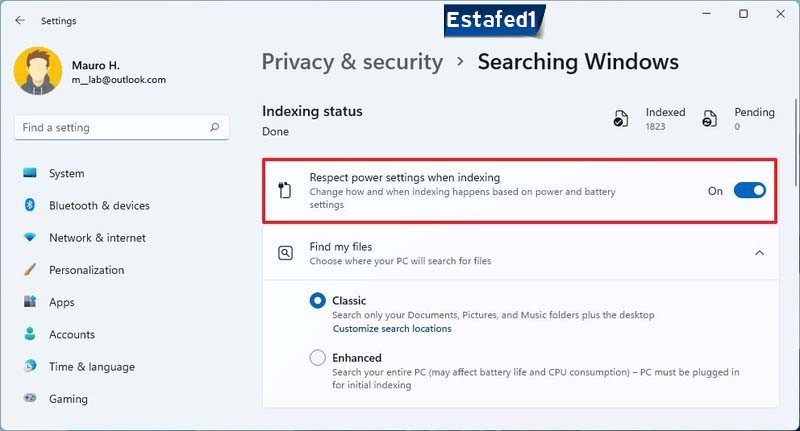The height and width of the screenshot is (431, 800).
Task: Navigate back to Privacy & security breadcrumb
Action: [x=352, y=62]
